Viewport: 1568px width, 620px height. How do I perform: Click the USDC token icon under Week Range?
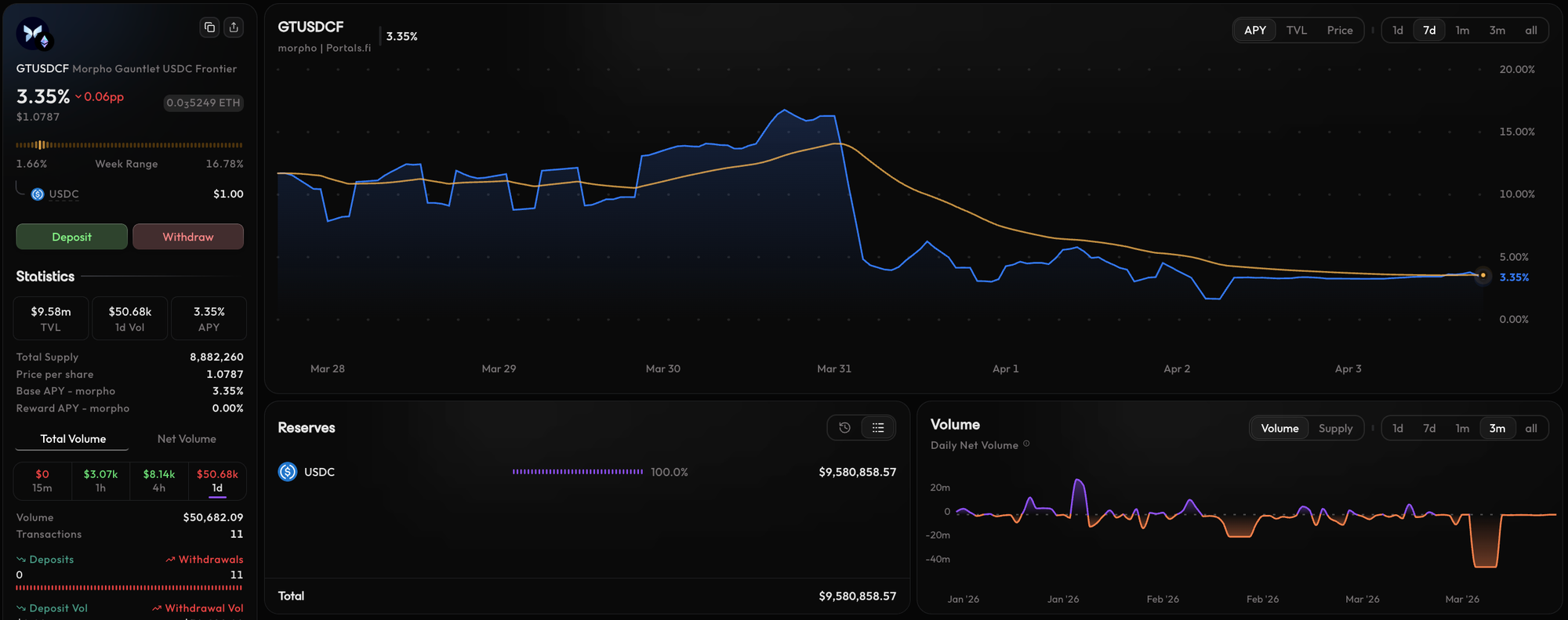coord(38,194)
